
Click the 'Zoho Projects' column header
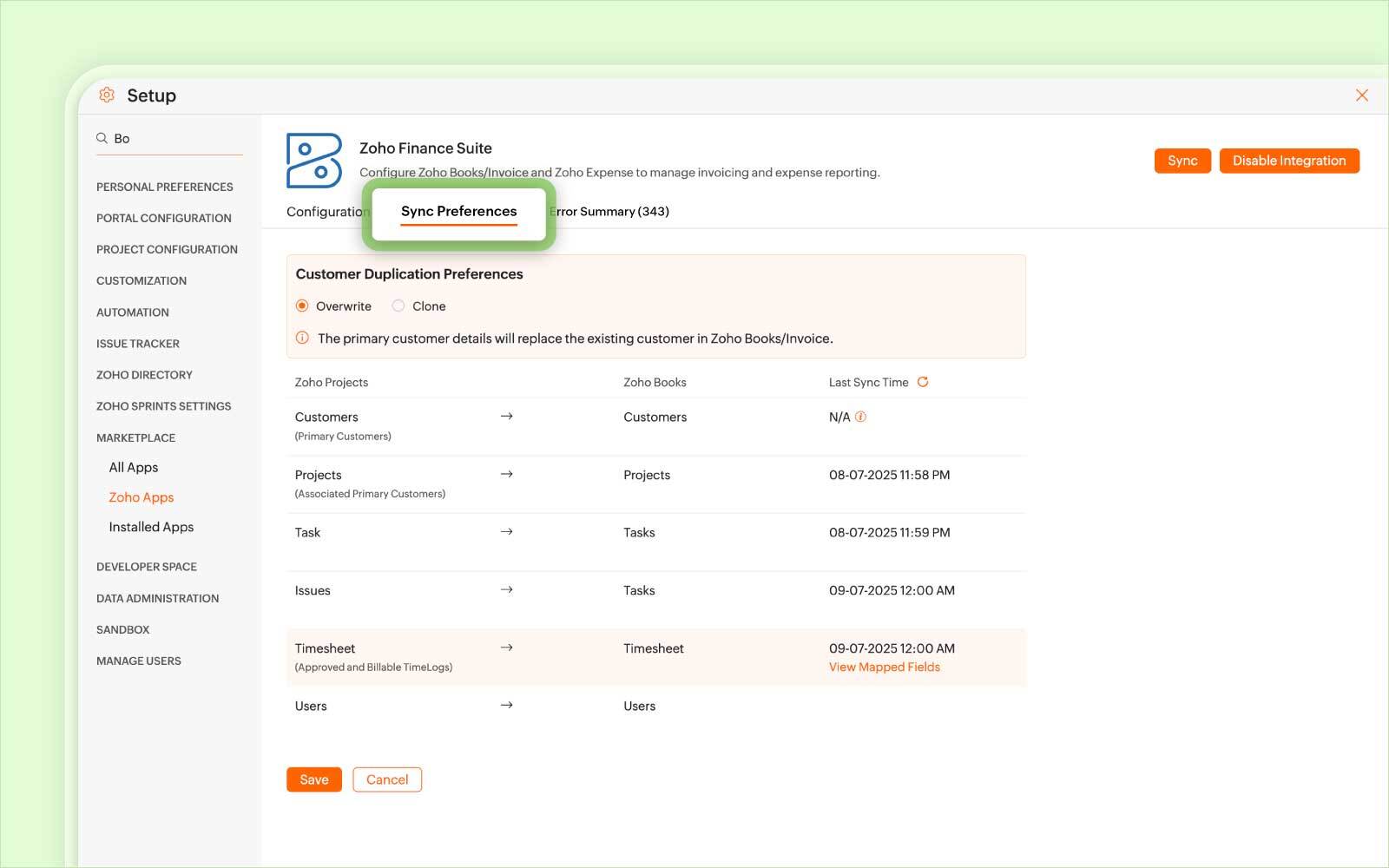332,382
